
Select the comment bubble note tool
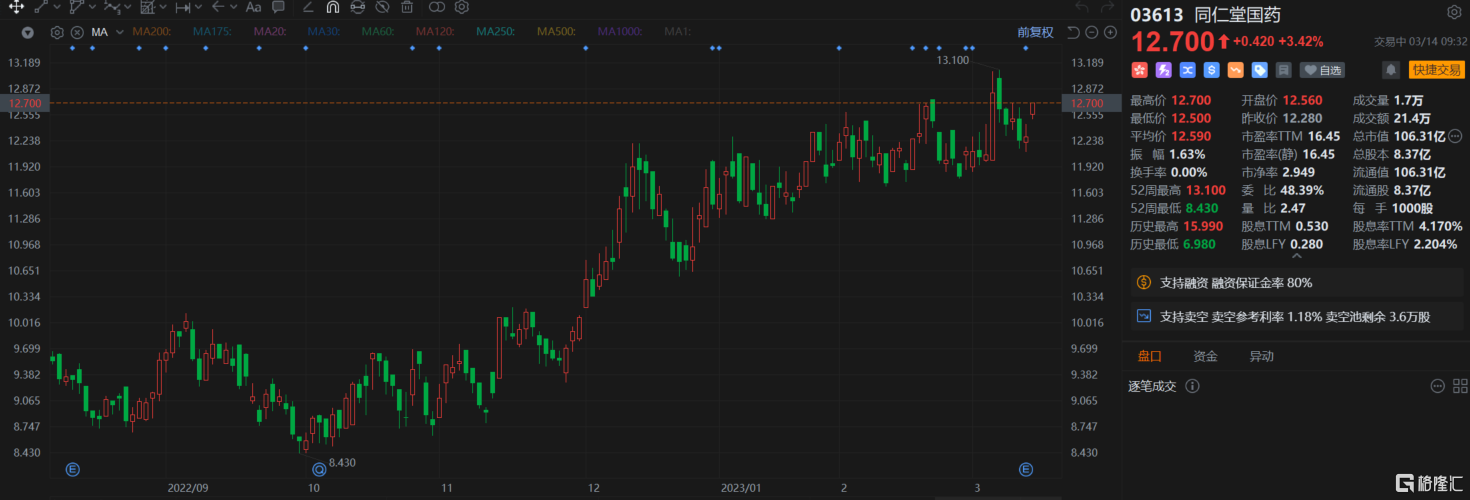pyautogui.click(x=280, y=7)
